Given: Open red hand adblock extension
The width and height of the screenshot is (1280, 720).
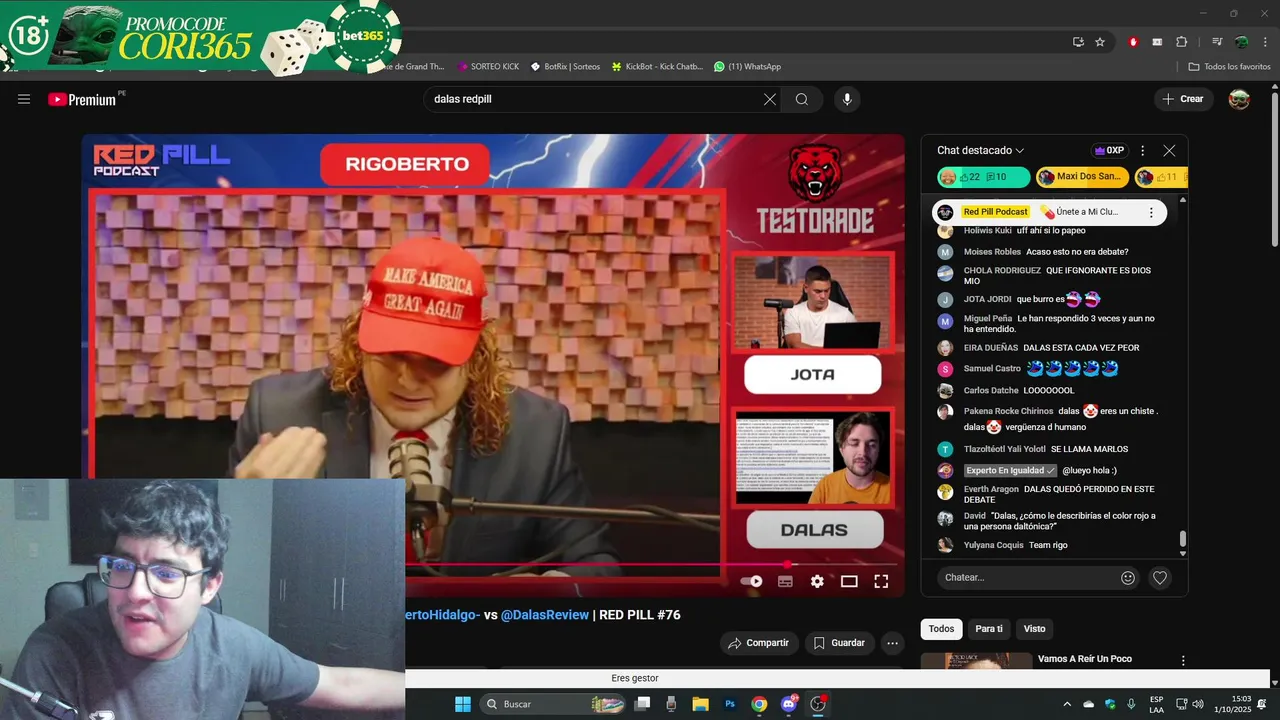Looking at the screenshot, I should [1133, 42].
